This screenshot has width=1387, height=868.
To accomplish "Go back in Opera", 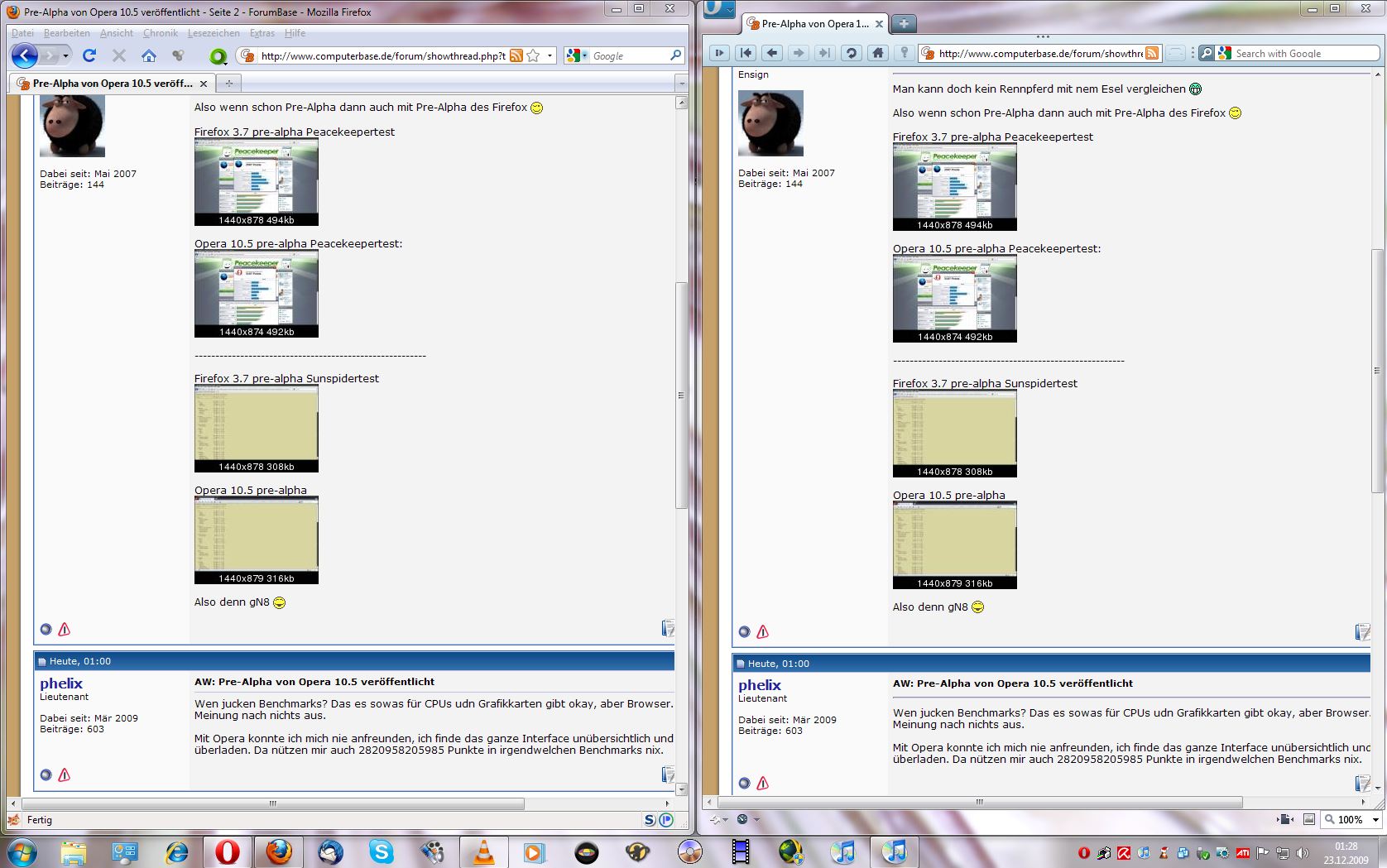I will pyautogui.click(x=772, y=53).
